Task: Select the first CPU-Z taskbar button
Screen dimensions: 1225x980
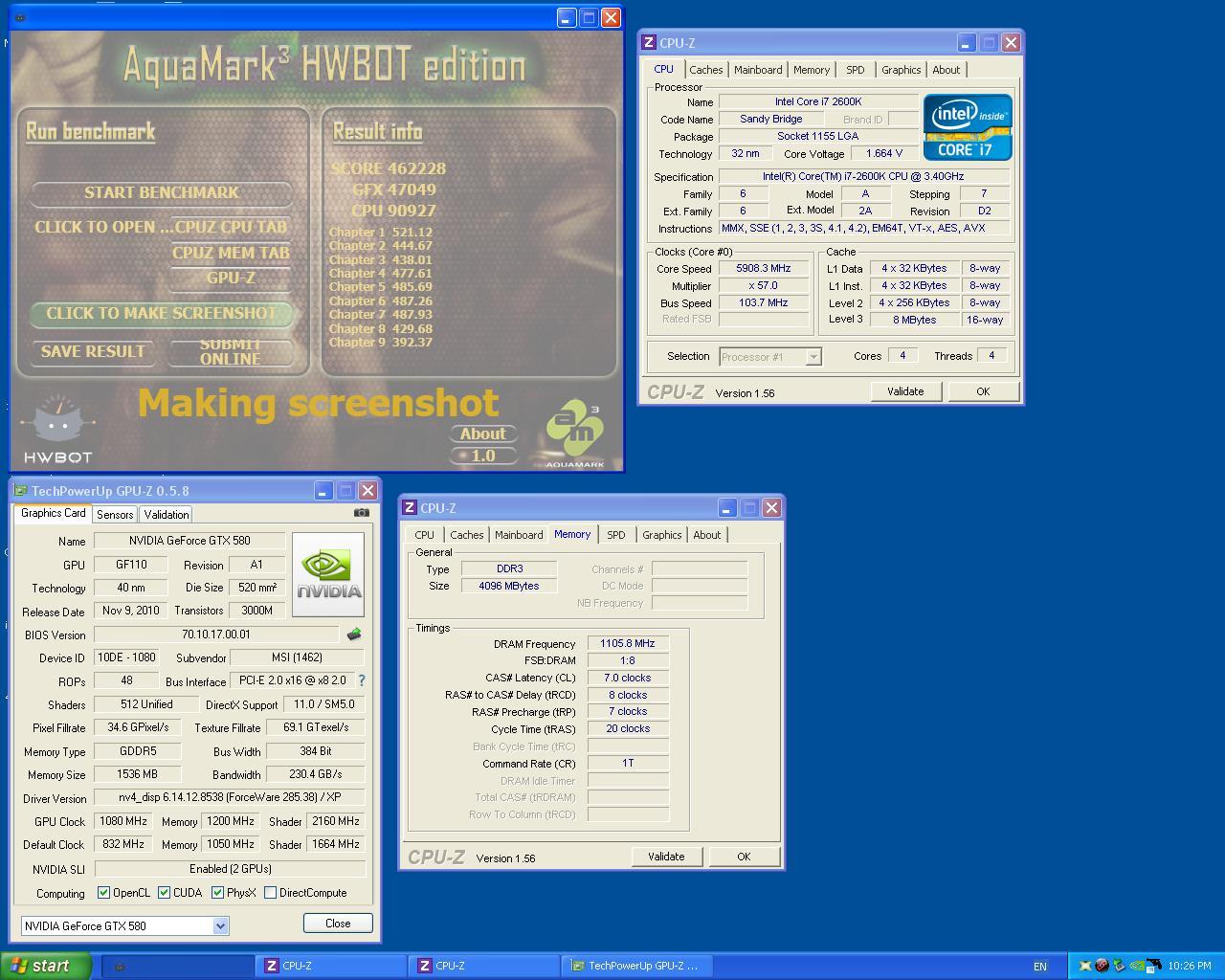Action: pyautogui.click(x=329, y=966)
